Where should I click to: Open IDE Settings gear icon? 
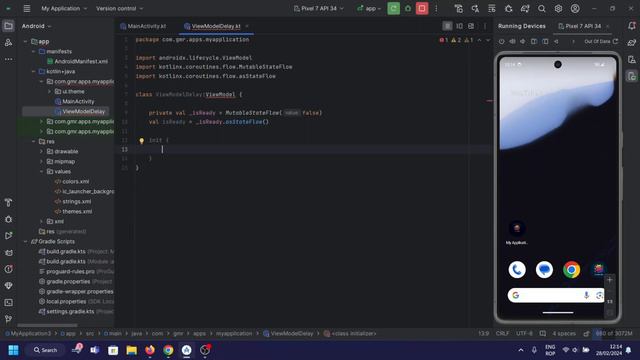(x=558, y=8)
